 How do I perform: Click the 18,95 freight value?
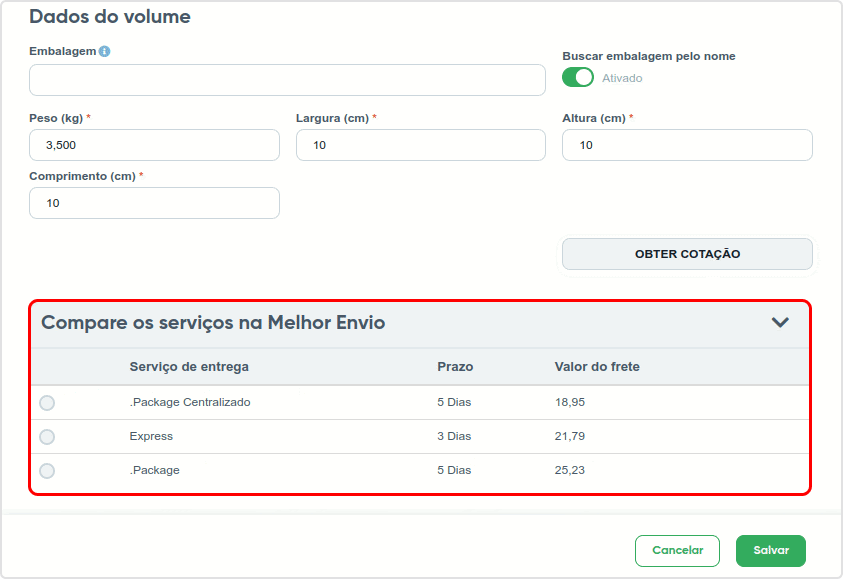point(570,402)
